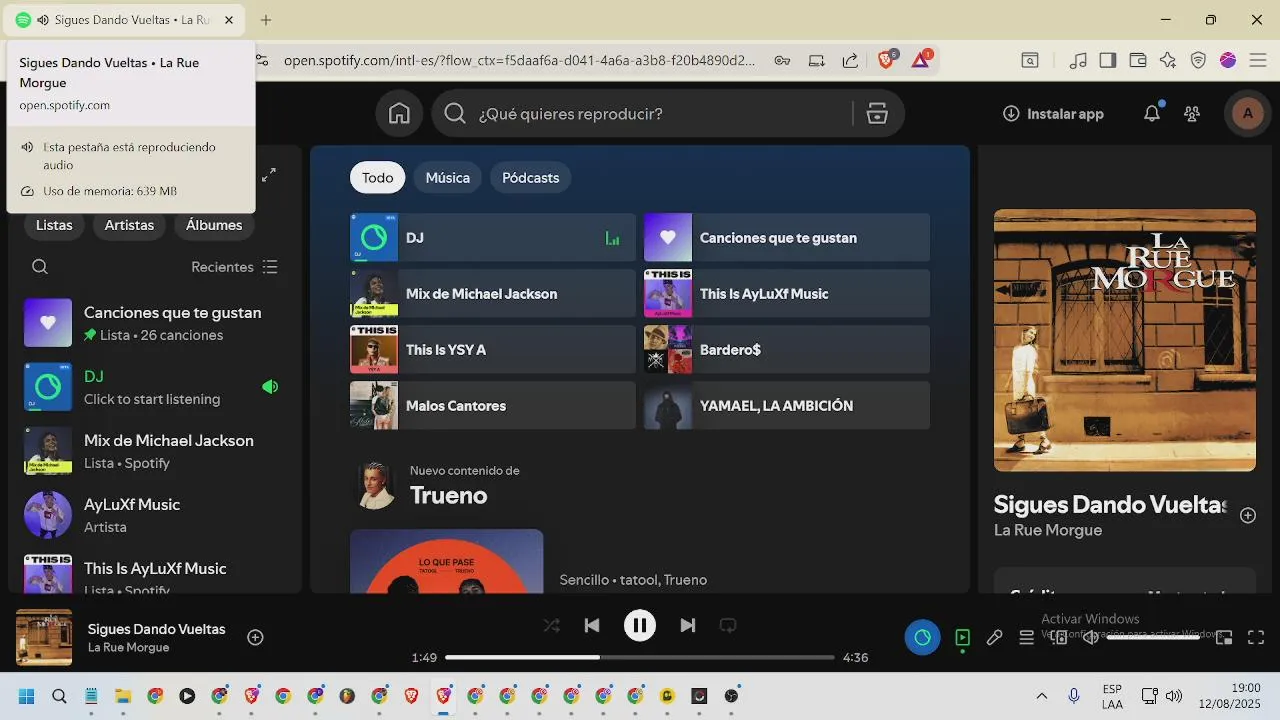Image resolution: width=1280 pixels, height=720 pixels.
Task: Select the Música filter chip
Action: pyautogui.click(x=448, y=178)
